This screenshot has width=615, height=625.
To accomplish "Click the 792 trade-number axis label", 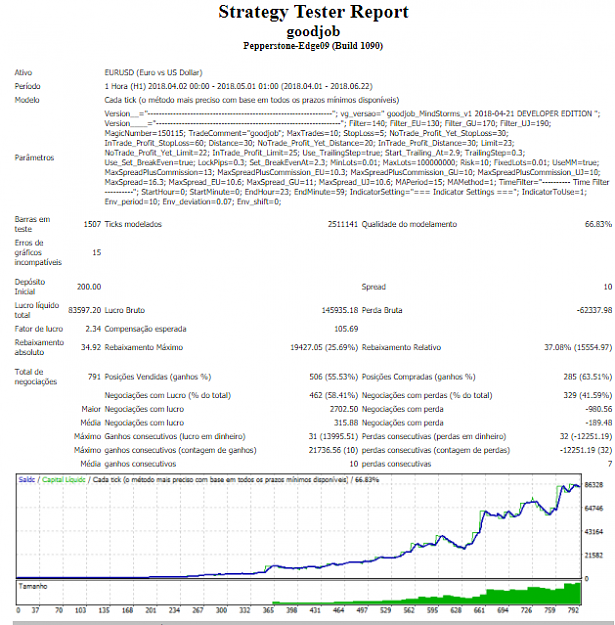I will pyautogui.click(x=573, y=610).
